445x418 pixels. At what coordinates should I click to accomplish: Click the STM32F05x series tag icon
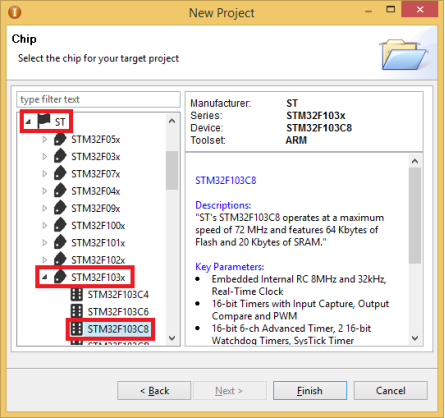tap(60, 139)
